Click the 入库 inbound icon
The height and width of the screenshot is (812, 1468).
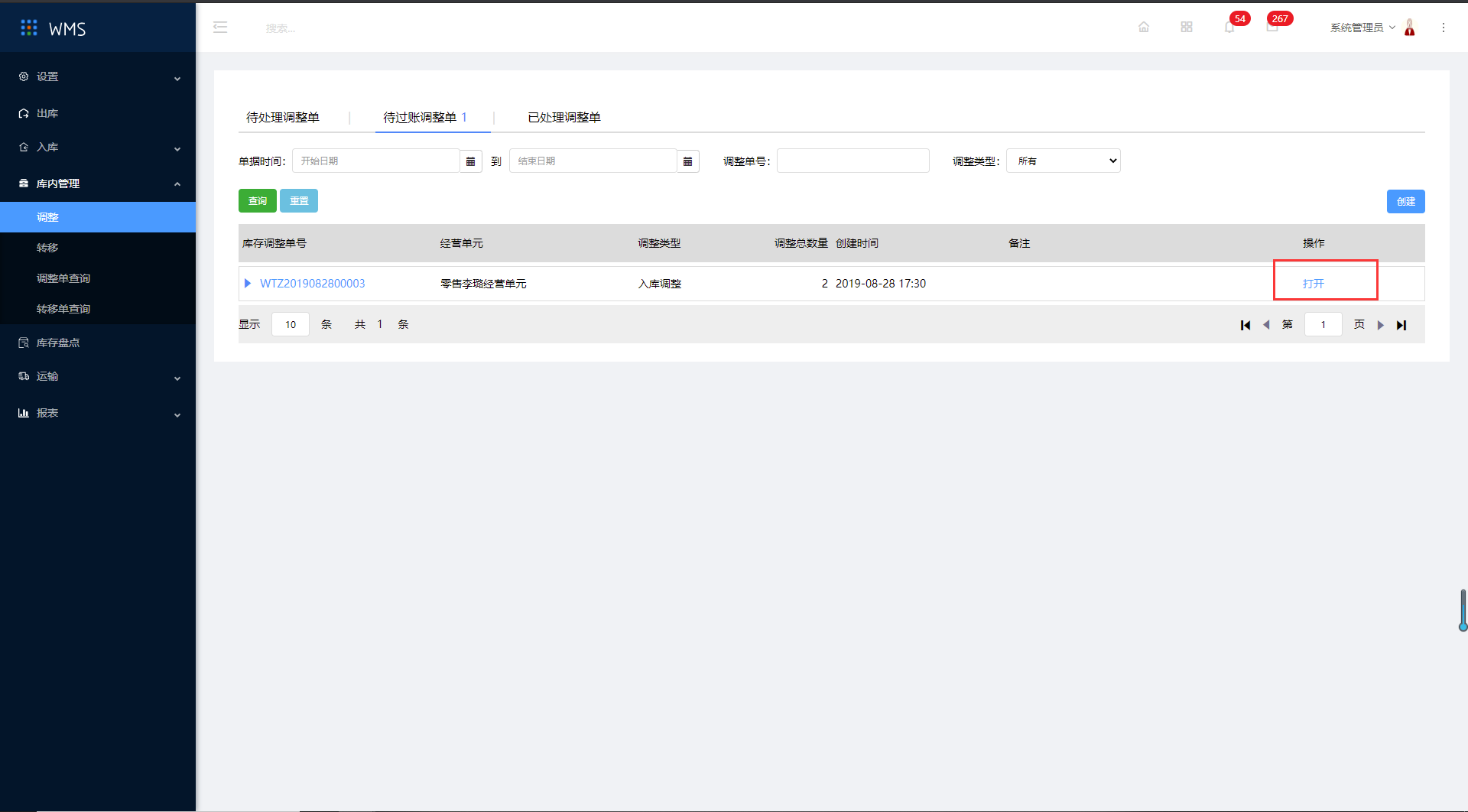[24, 147]
